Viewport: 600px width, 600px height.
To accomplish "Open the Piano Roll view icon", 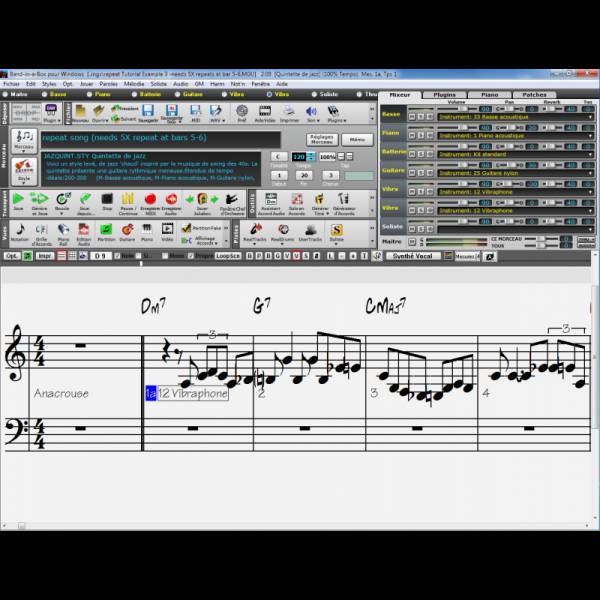I will (x=63, y=233).
